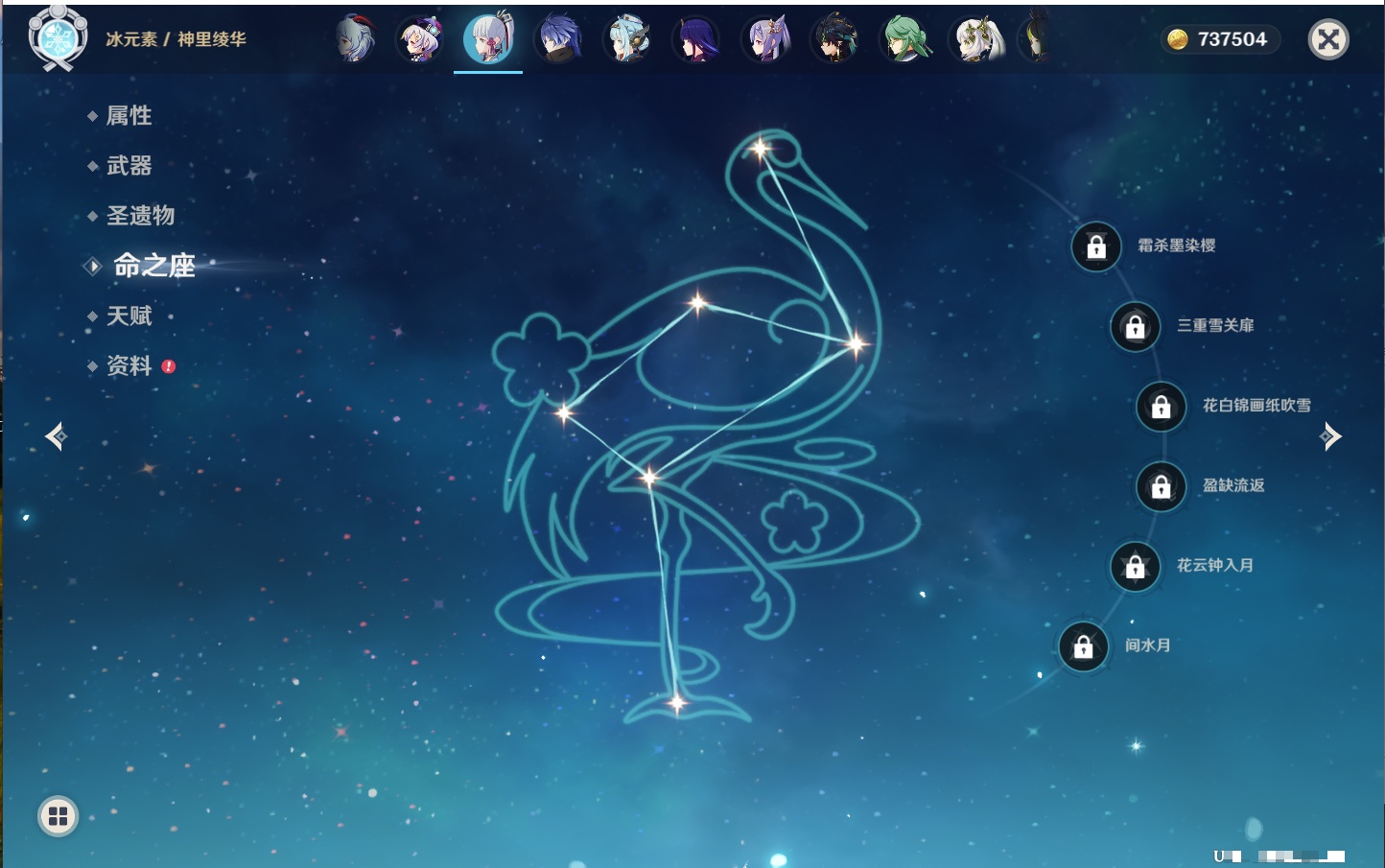Go to previous character with left arrow
This screenshot has width=1385, height=868.
[56, 436]
